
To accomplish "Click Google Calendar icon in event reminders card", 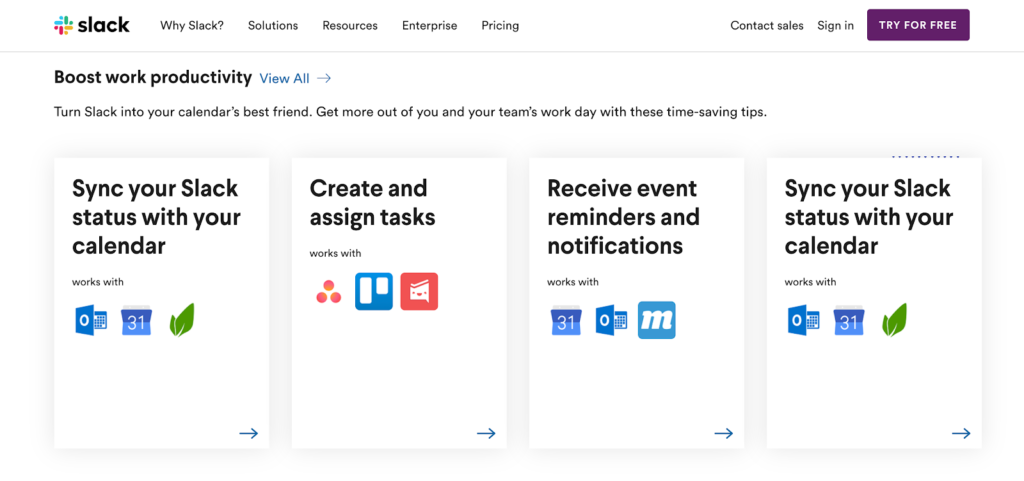I will coord(566,320).
